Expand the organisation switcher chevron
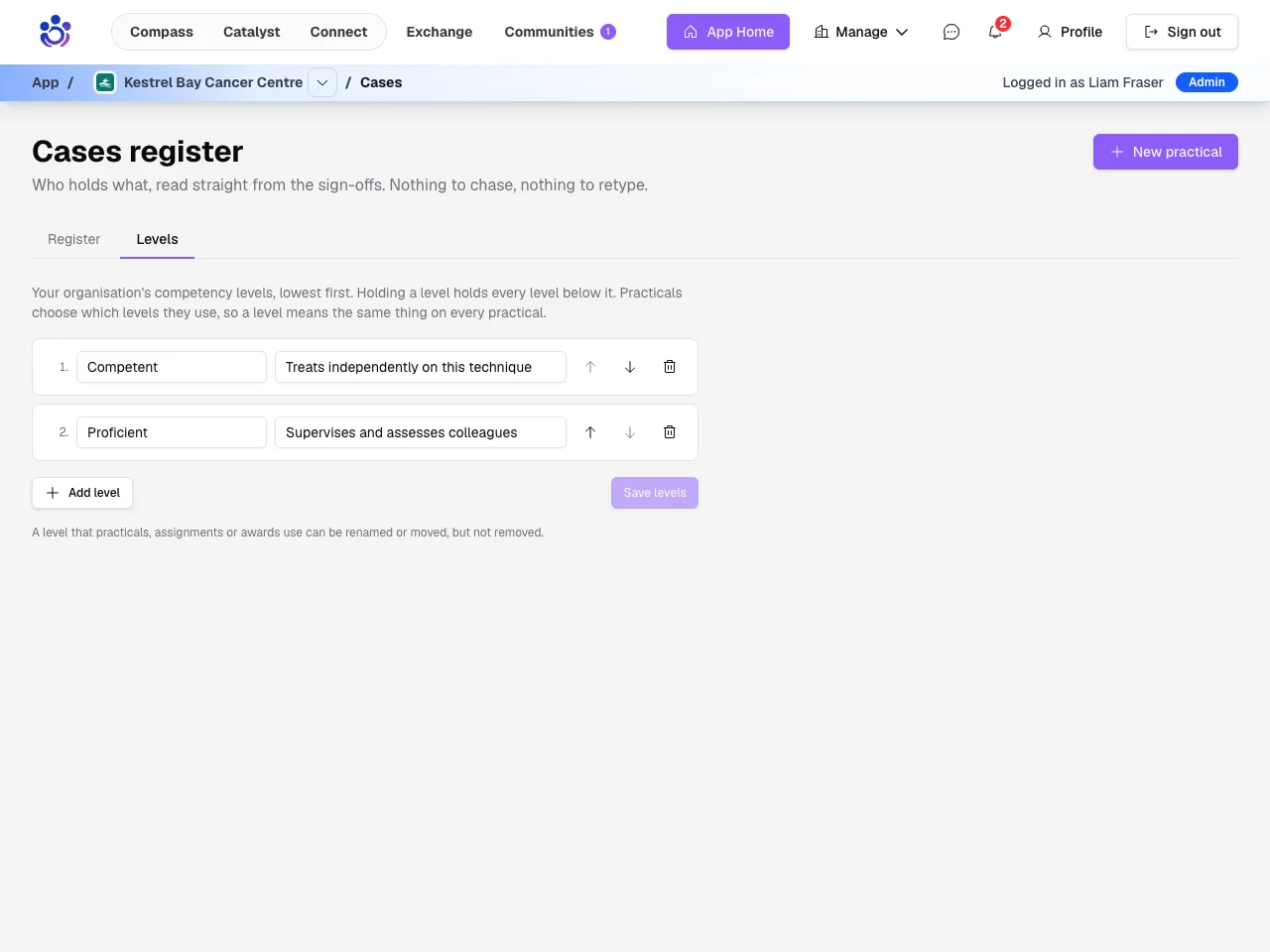The height and width of the screenshot is (952, 1270). pyautogui.click(x=322, y=82)
